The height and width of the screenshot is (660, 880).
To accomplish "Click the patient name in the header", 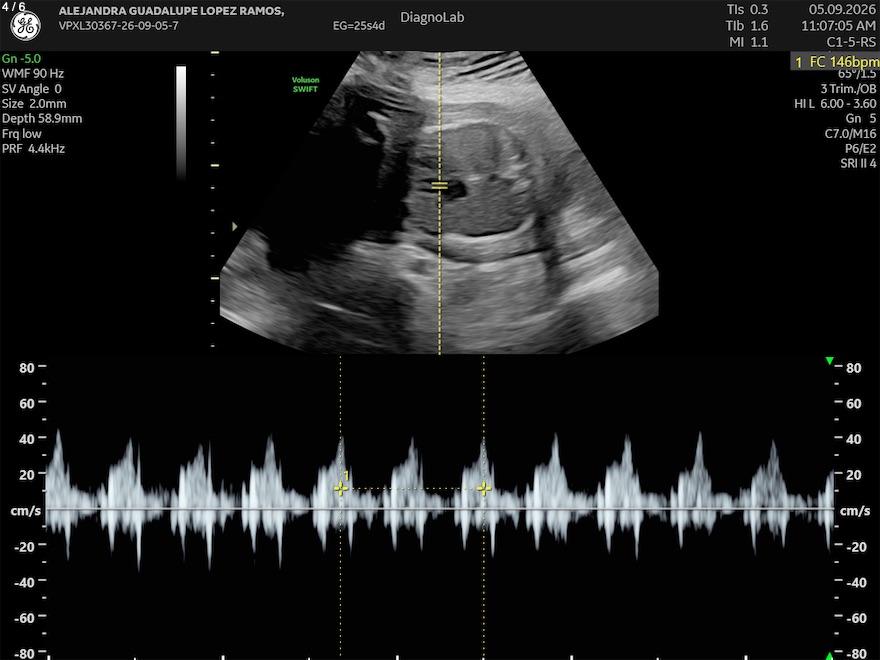I will pos(171,11).
